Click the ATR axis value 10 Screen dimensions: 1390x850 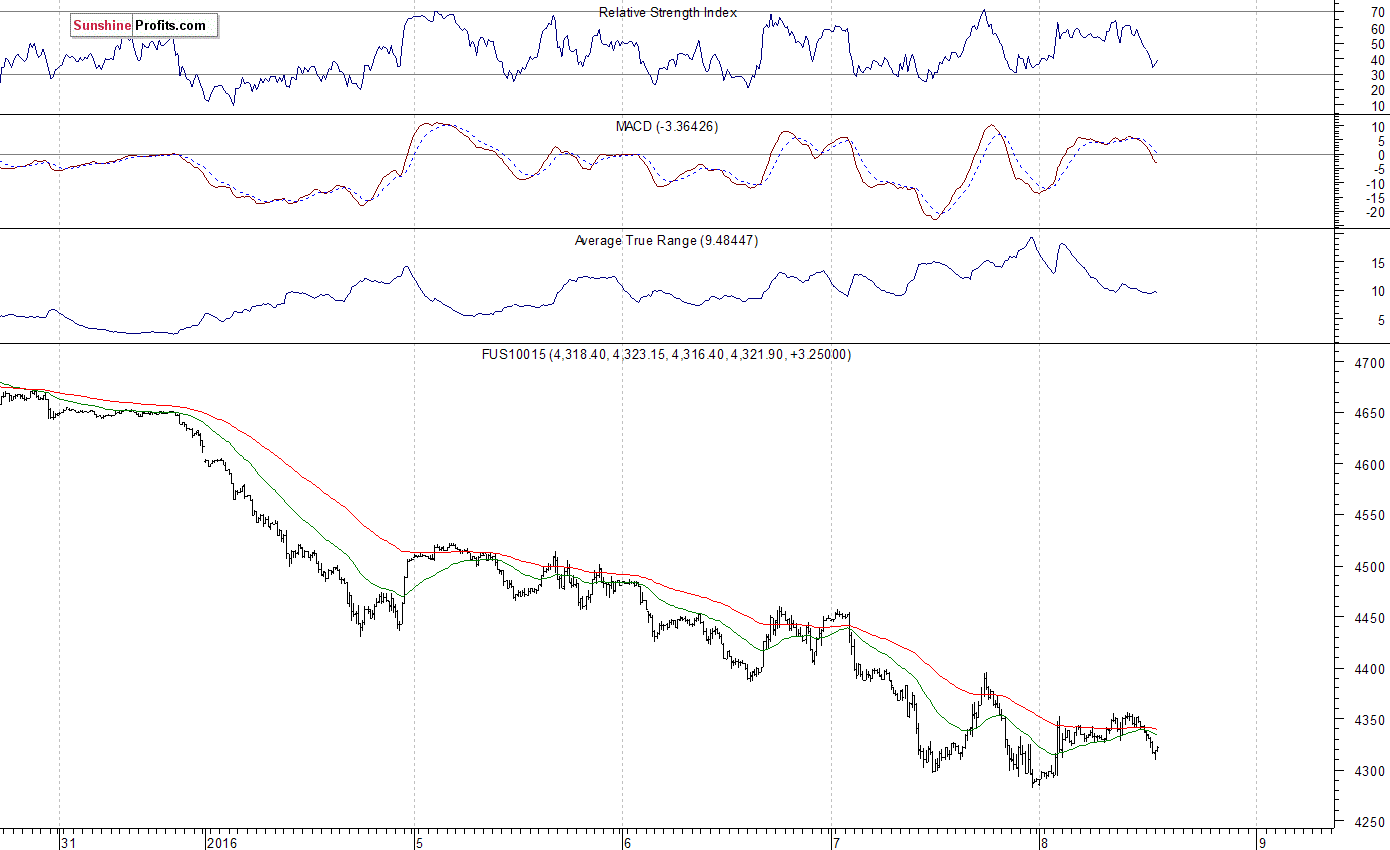[1378, 292]
